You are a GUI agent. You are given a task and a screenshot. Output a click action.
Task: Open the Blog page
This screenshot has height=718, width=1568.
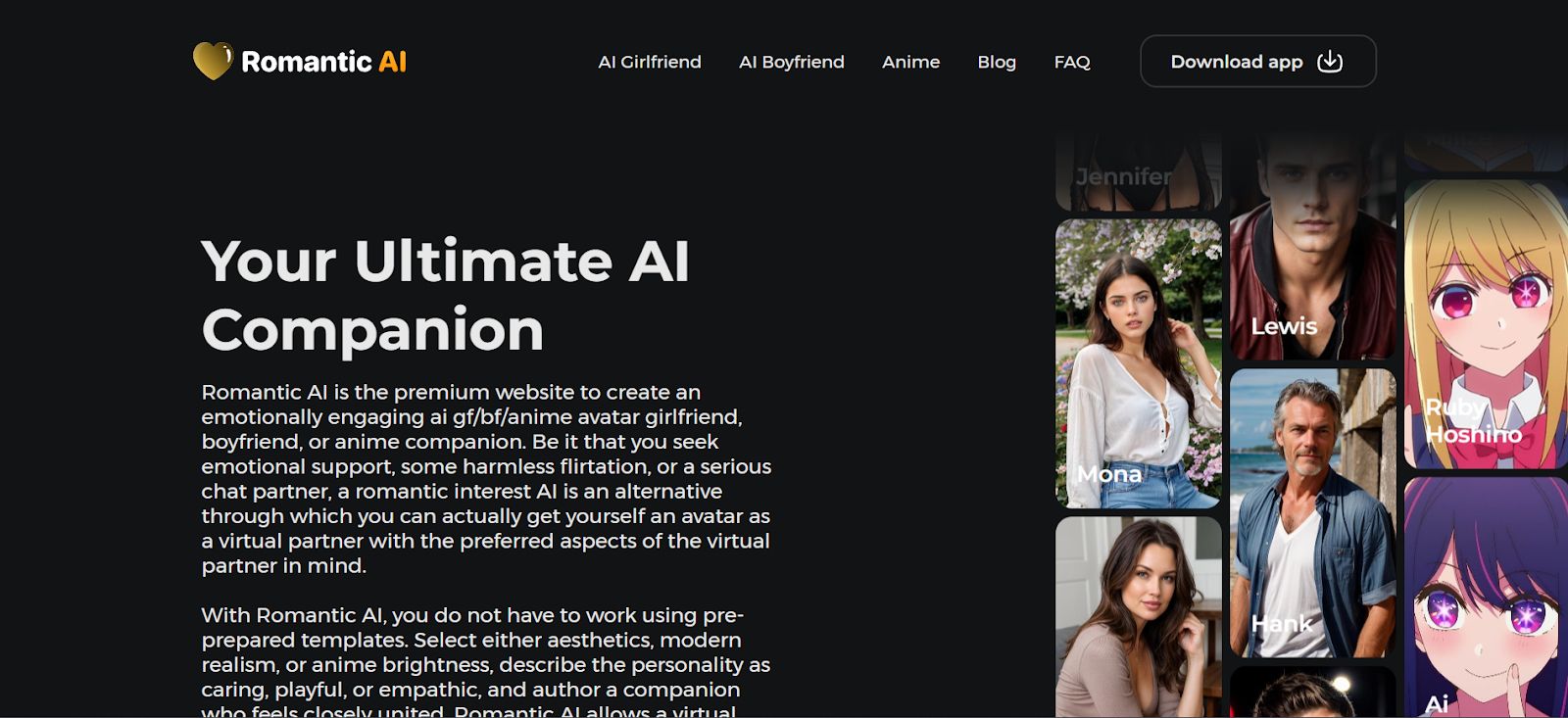click(x=997, y=62)
